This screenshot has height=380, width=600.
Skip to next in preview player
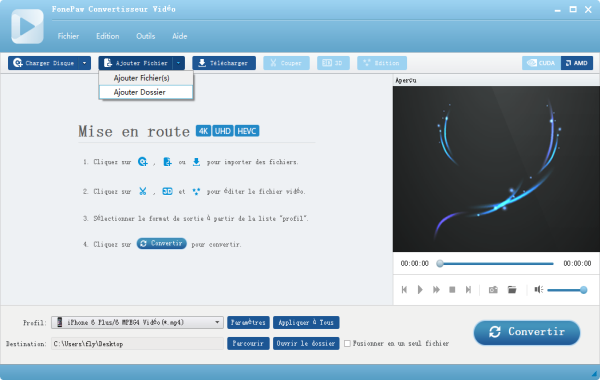pos(468,290)
